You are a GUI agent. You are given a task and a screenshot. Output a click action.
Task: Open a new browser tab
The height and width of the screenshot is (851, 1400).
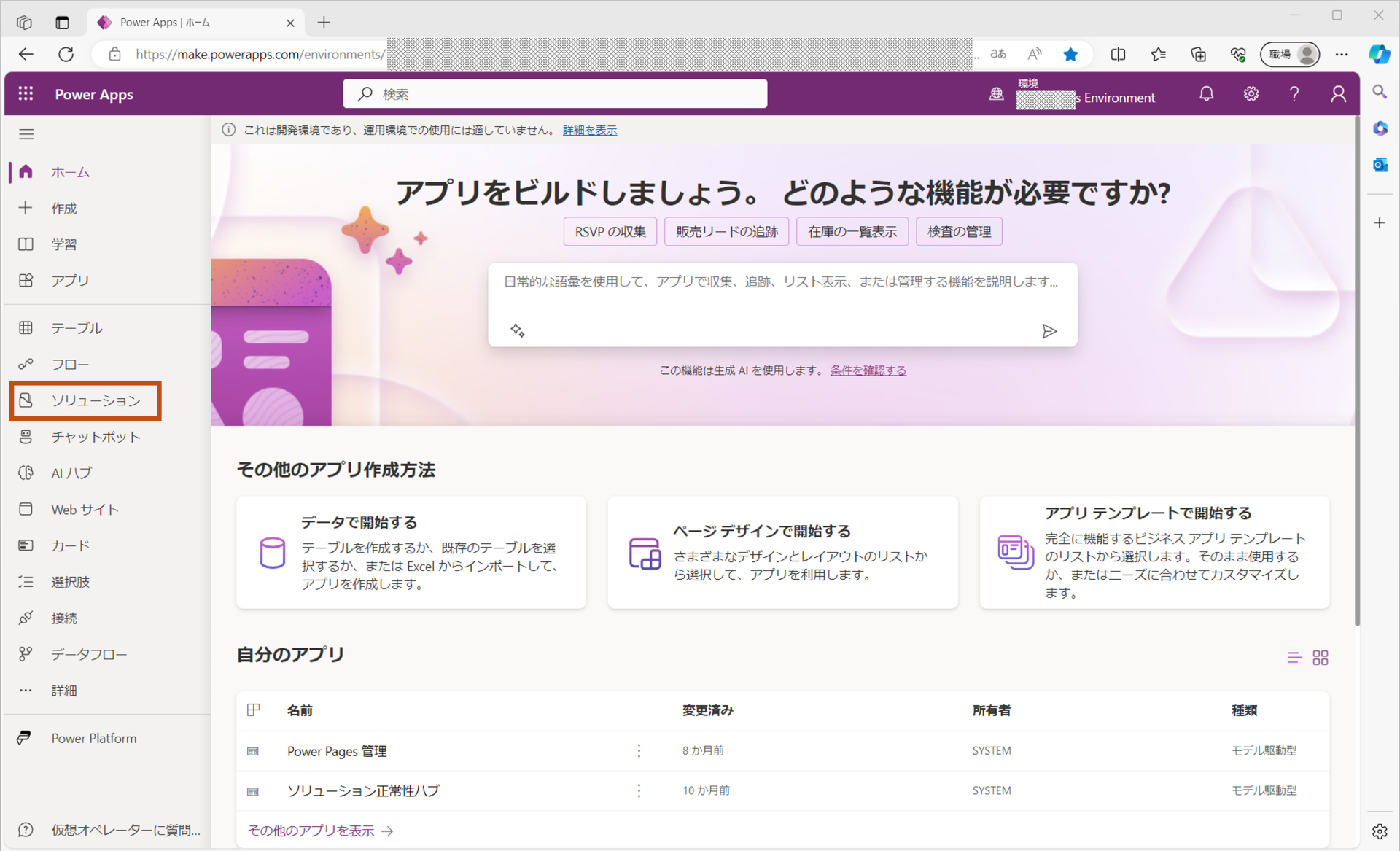(x=324, y=23)
